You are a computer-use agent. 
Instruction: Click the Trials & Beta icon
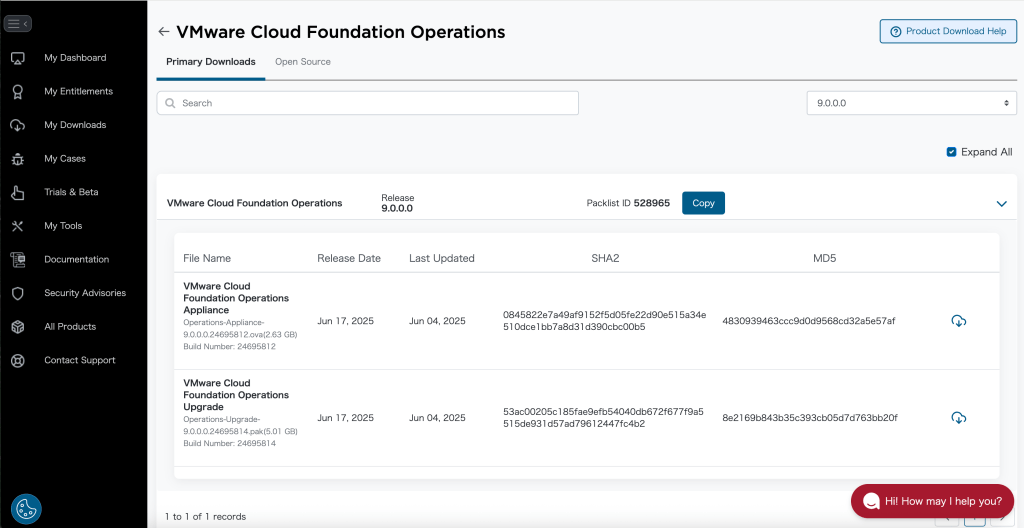17,192
